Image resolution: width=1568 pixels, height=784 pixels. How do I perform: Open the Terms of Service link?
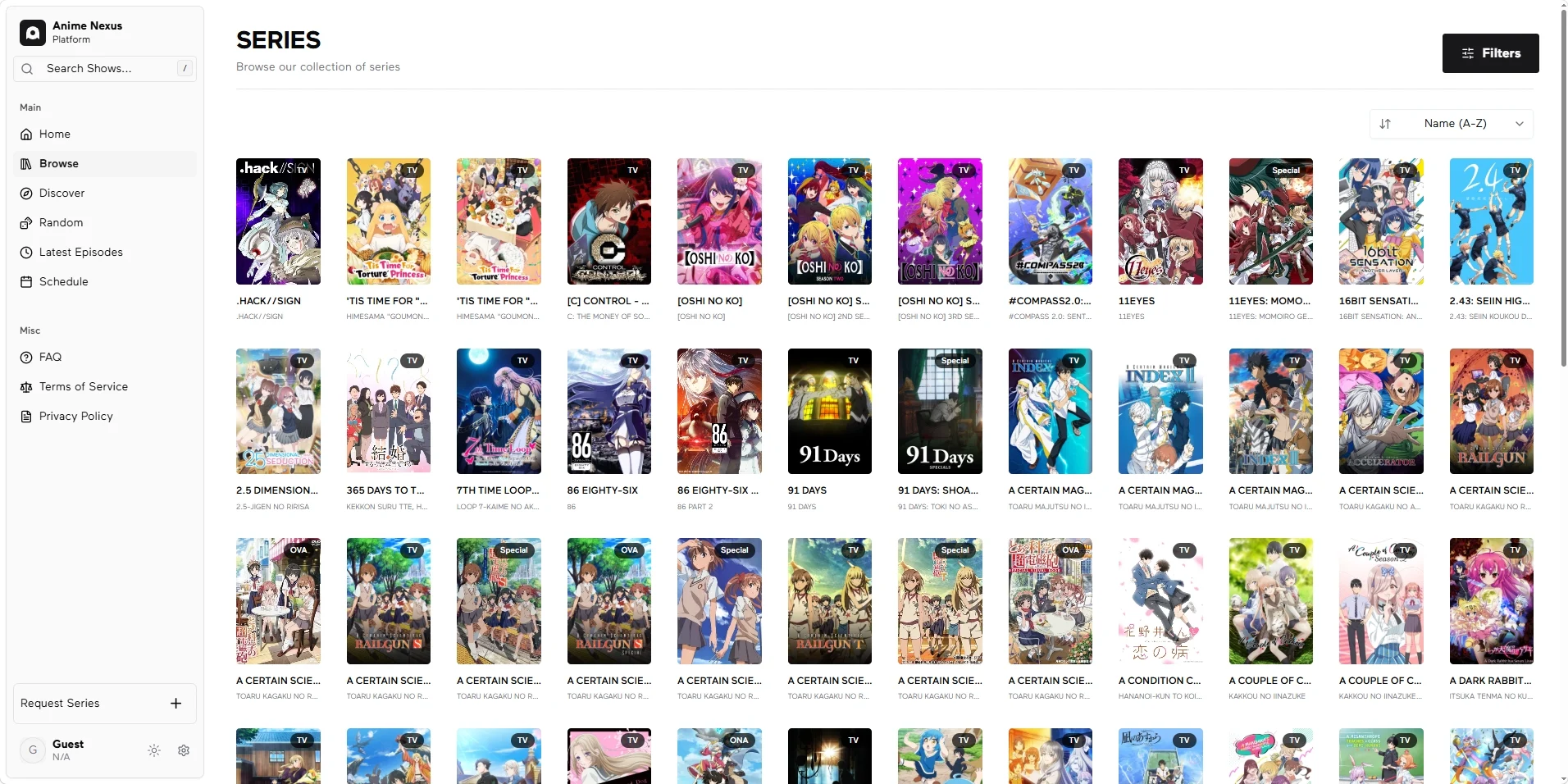click(105, 387)
